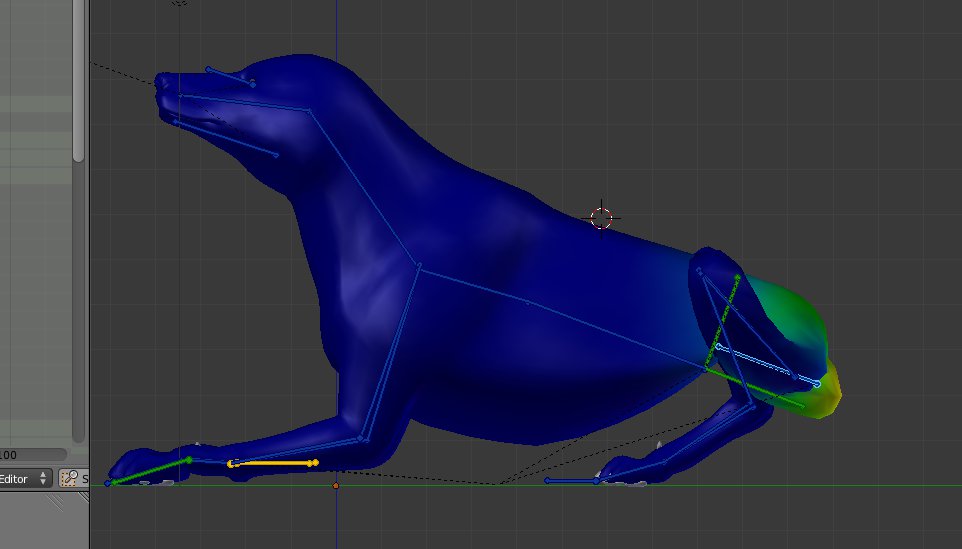The height and width of the screenshot is (549, 962).
Task: Select the yellow highlighted front leg bone
Action: point(273,463)
